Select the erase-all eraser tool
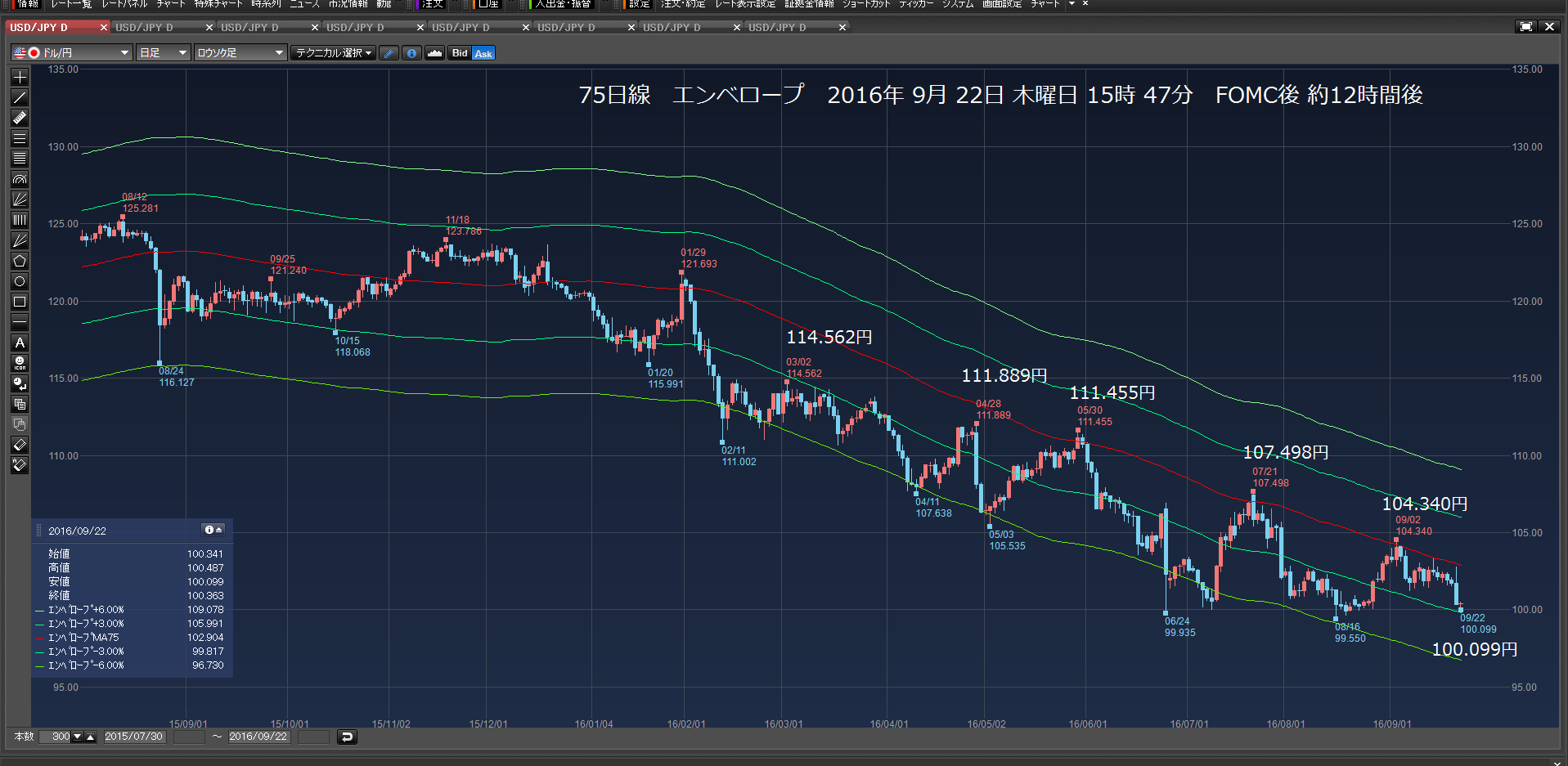 (20, 465)
